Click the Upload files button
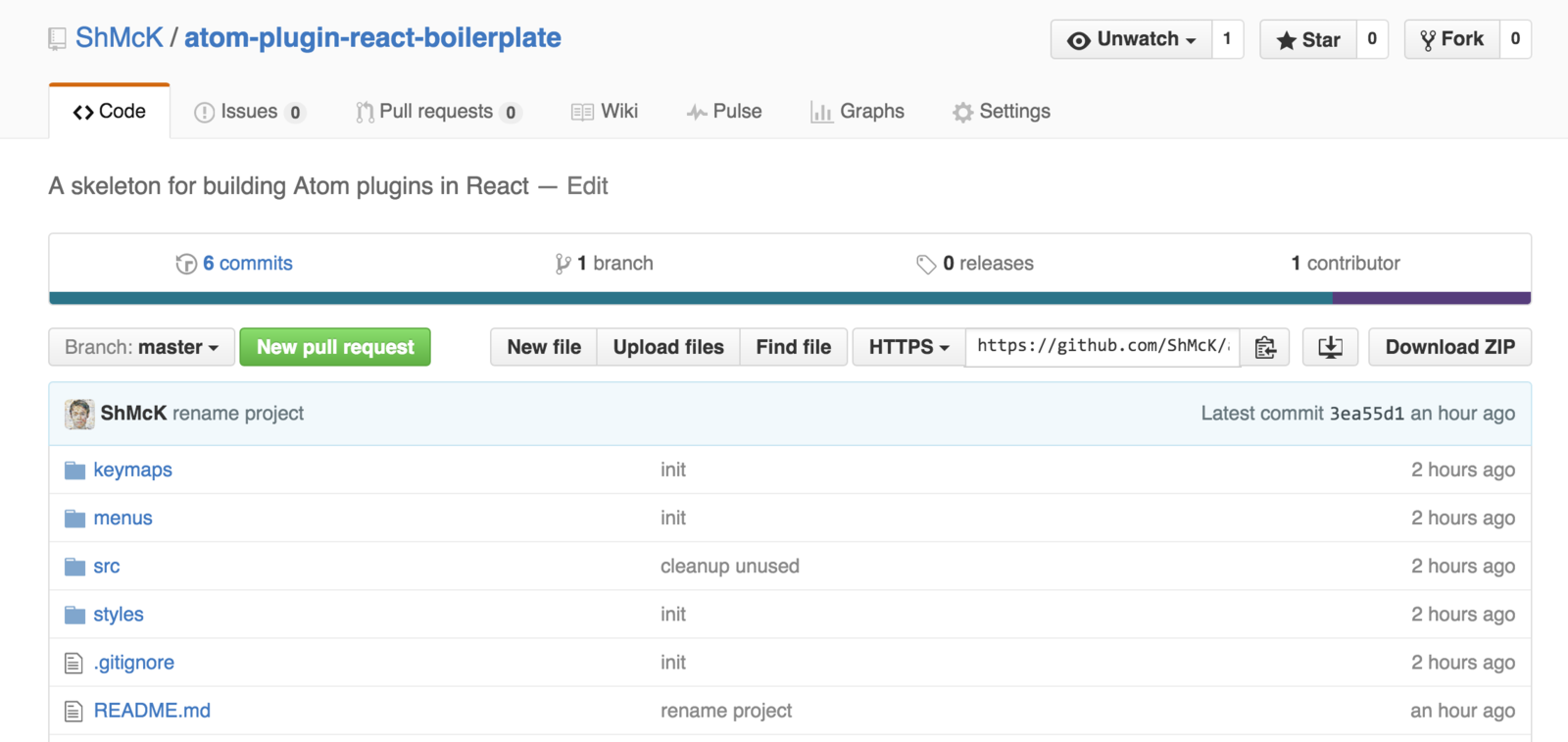1568x742 pixels. pos(668,347)
